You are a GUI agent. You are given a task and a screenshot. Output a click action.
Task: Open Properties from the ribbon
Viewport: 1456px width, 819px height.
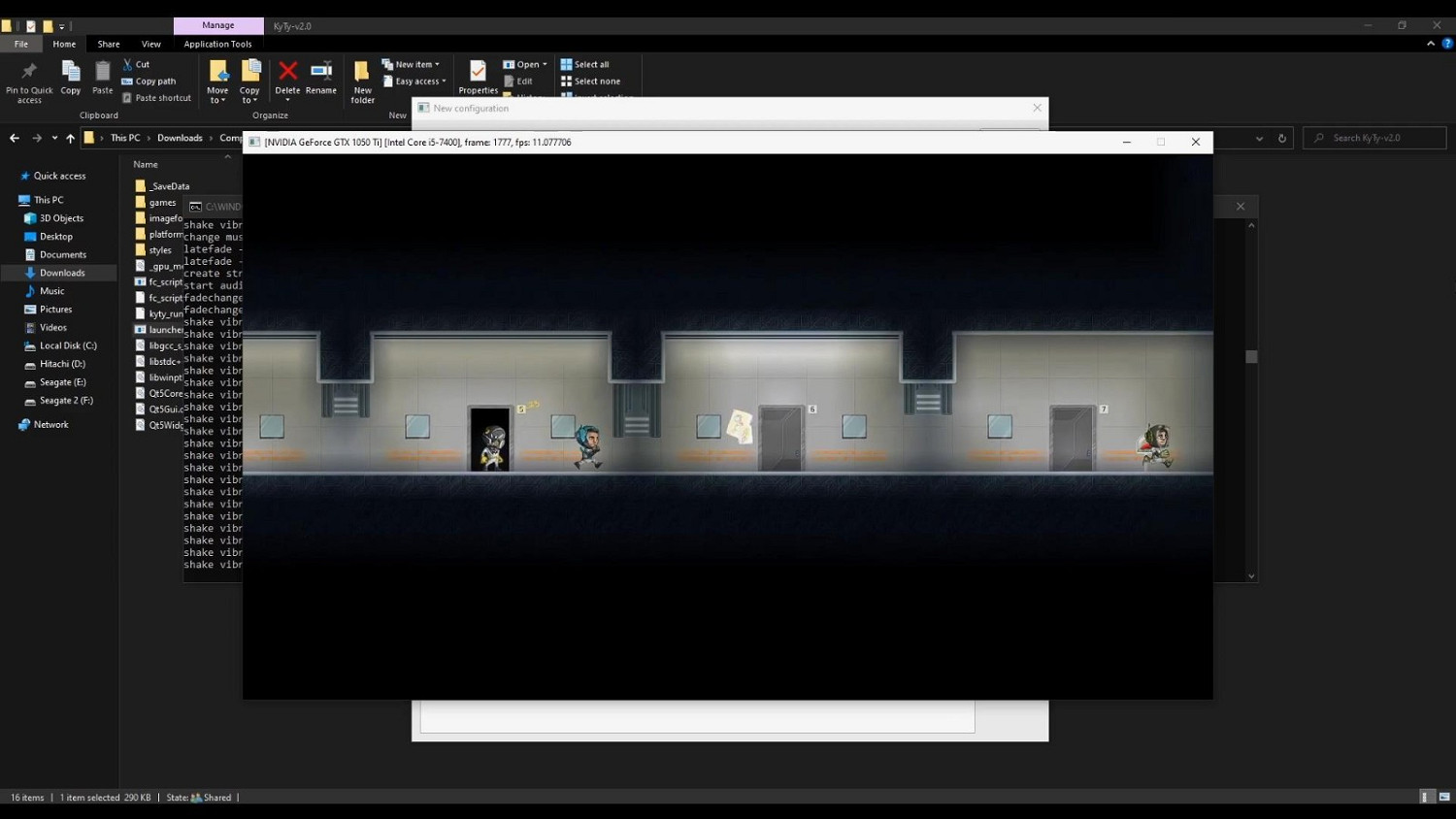478,72
